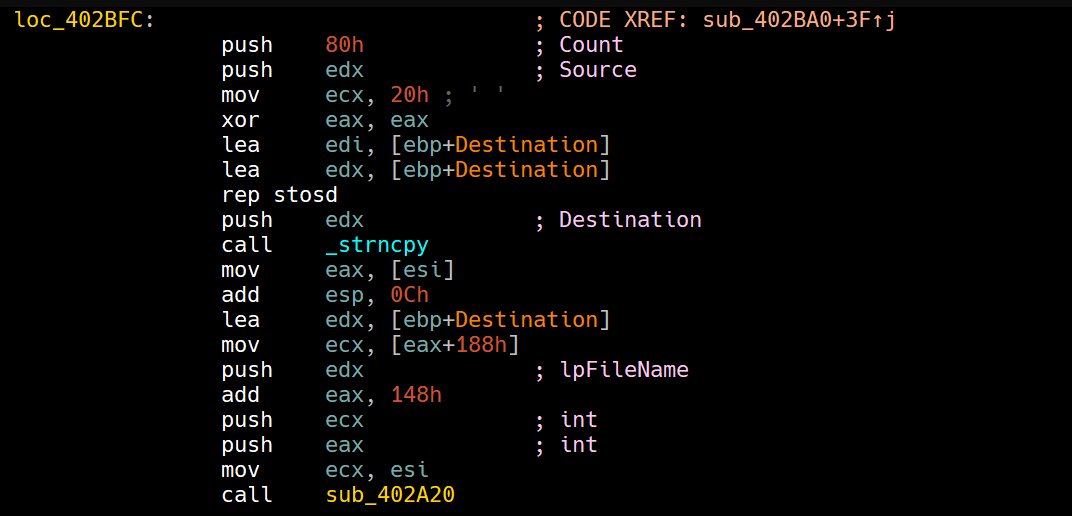
Task: Select the 80h push operand
Action: (345, 45)
